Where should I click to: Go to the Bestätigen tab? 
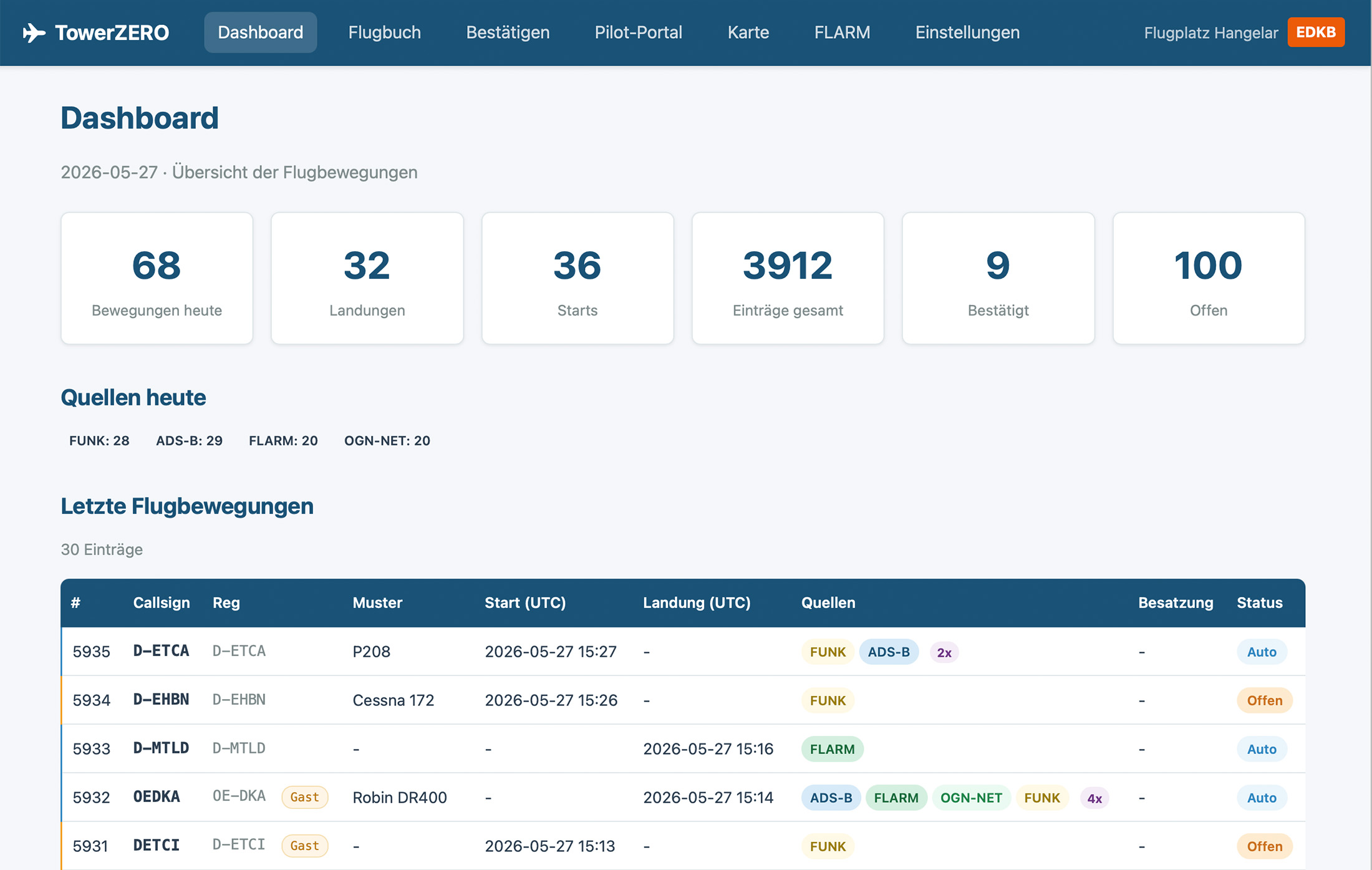(x=508, y=32)
